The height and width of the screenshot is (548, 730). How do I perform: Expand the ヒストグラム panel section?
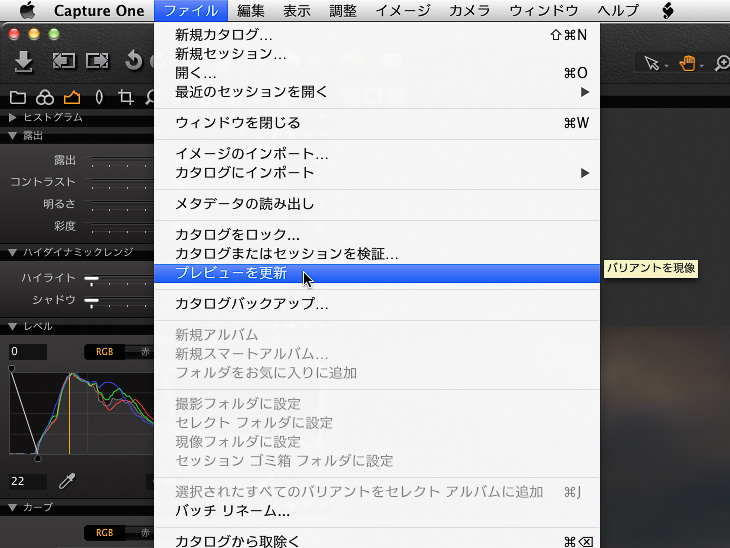click(x=12, y=117)
